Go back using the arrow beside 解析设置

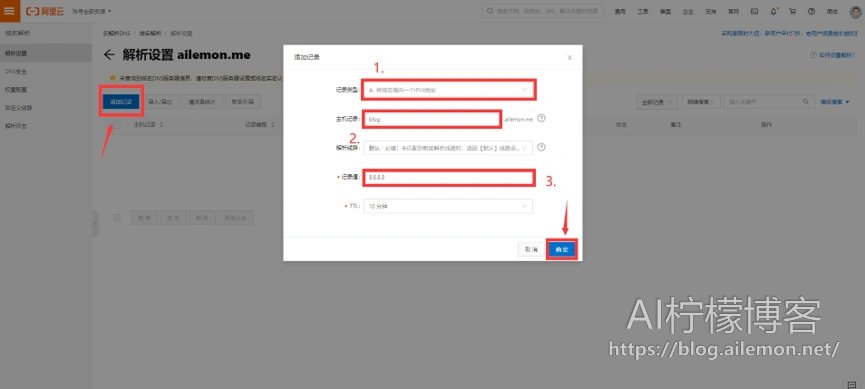(x=109, y=55)
